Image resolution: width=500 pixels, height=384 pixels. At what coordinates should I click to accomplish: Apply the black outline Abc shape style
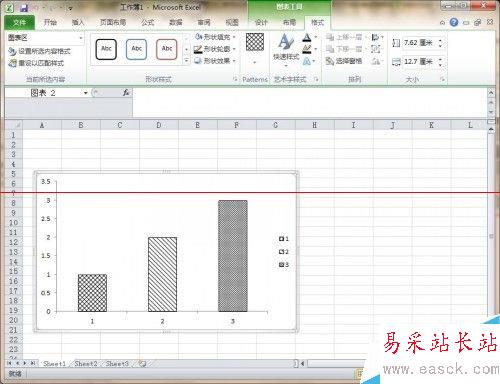(x=106, y=49)
